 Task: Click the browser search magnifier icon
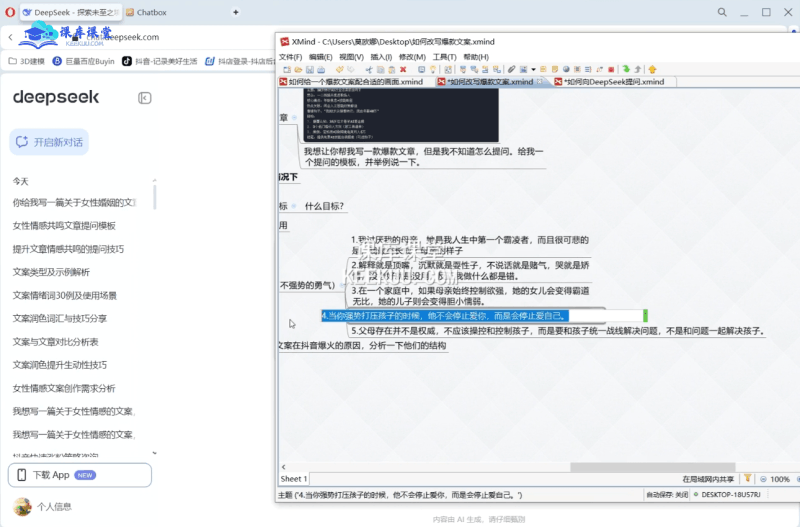(722, 12)
